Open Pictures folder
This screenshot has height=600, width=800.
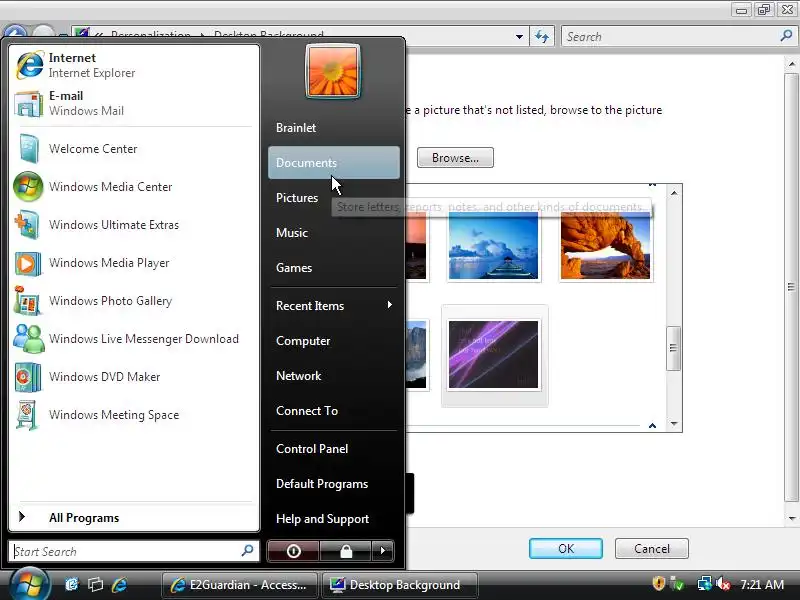[297, 198]
